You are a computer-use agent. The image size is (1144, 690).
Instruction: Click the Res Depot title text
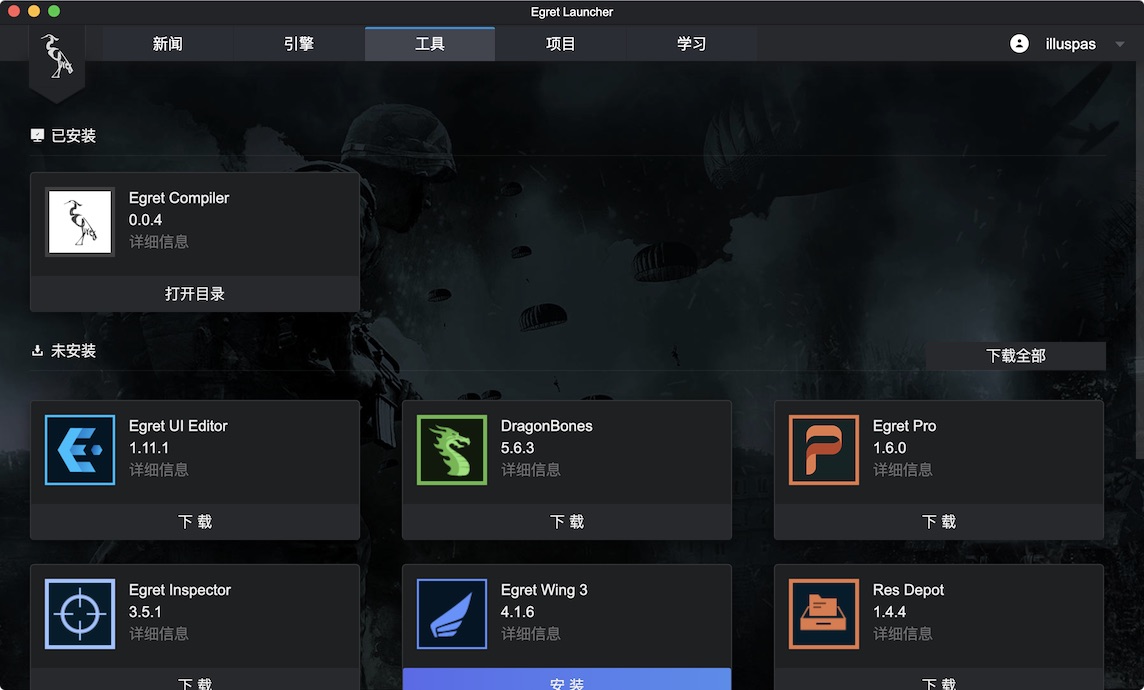908,590
